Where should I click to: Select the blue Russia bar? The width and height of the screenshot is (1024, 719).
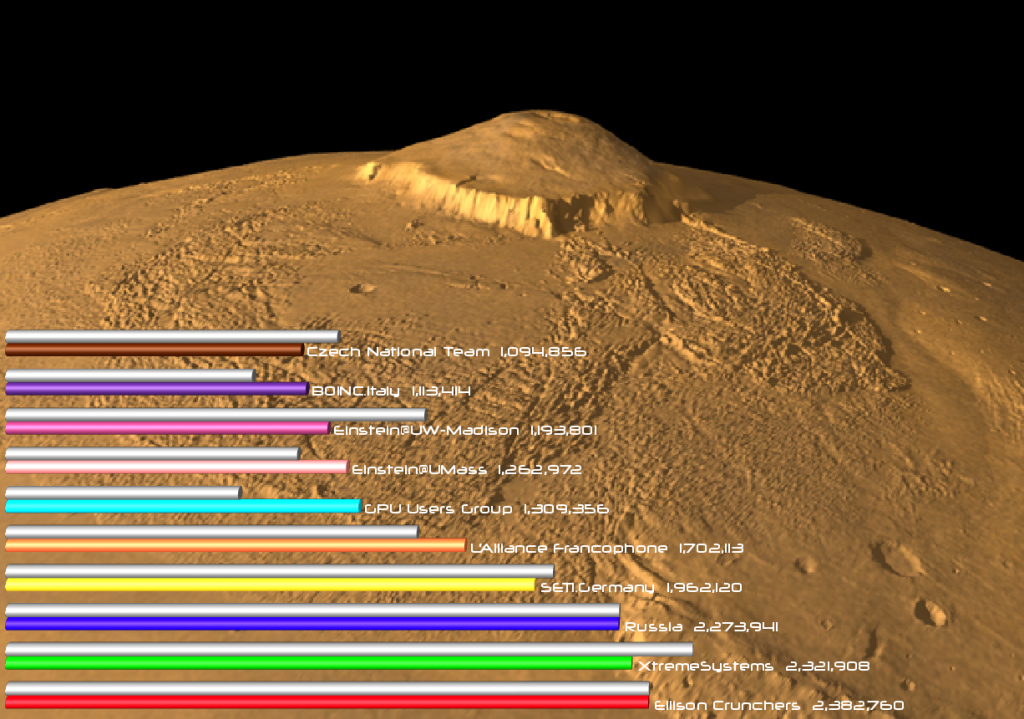pos(312,624)
